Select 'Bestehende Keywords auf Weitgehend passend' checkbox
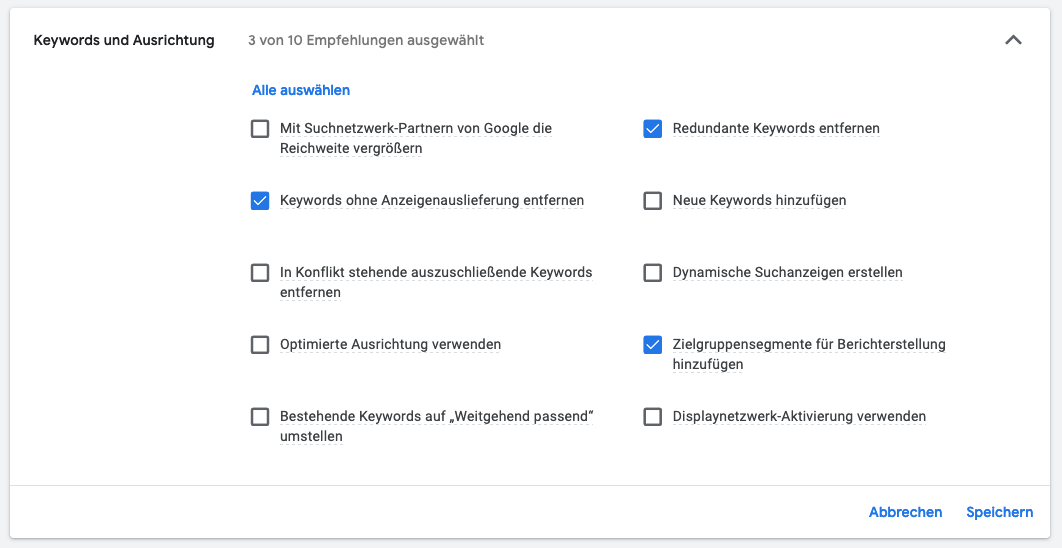The image size is (1062, 548). pos(260,417)
